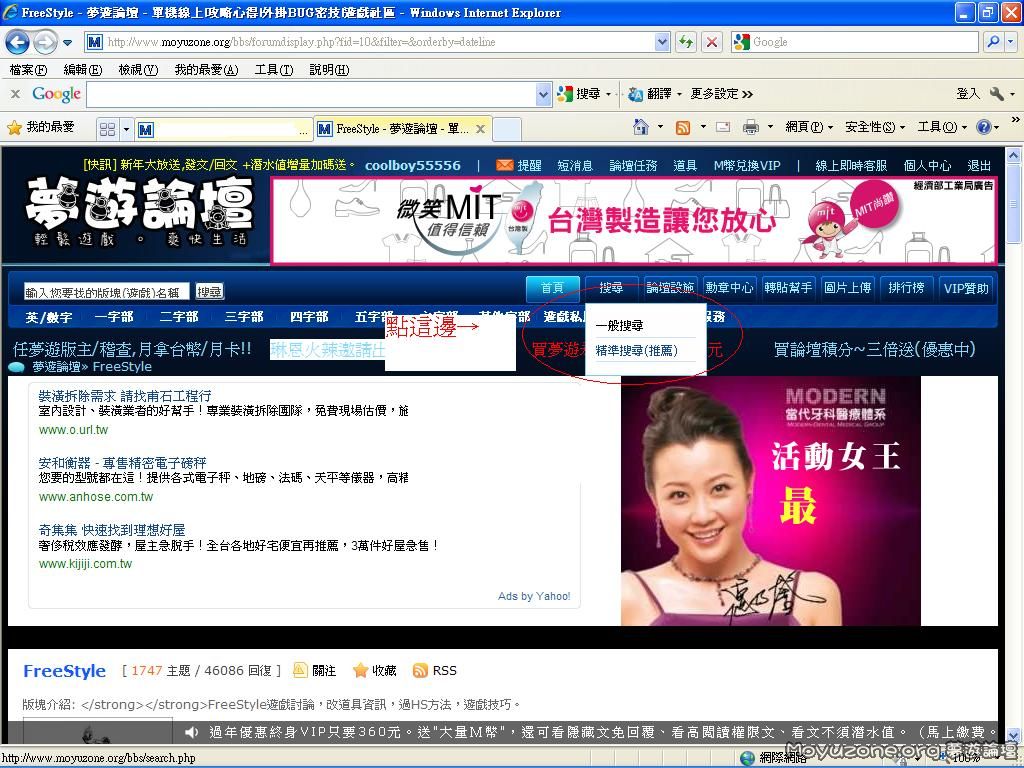Click the 勳章中心 navigation tab
This screenshot has height=768, width=1024.
click(x=729, y=288)
